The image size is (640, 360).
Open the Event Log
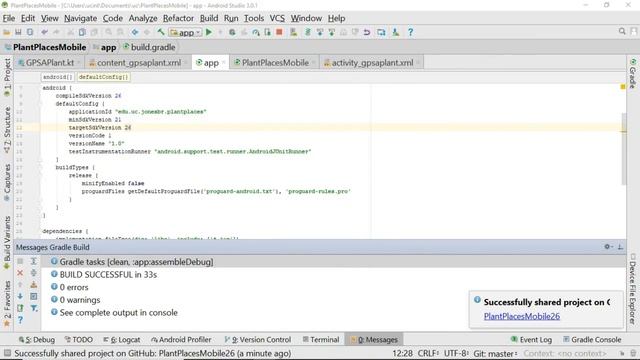[531, 340]
